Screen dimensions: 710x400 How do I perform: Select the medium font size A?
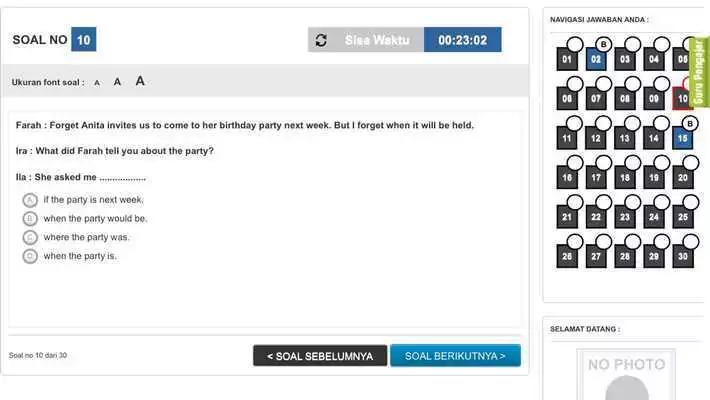pyautogui.click(x=117, y=82)
